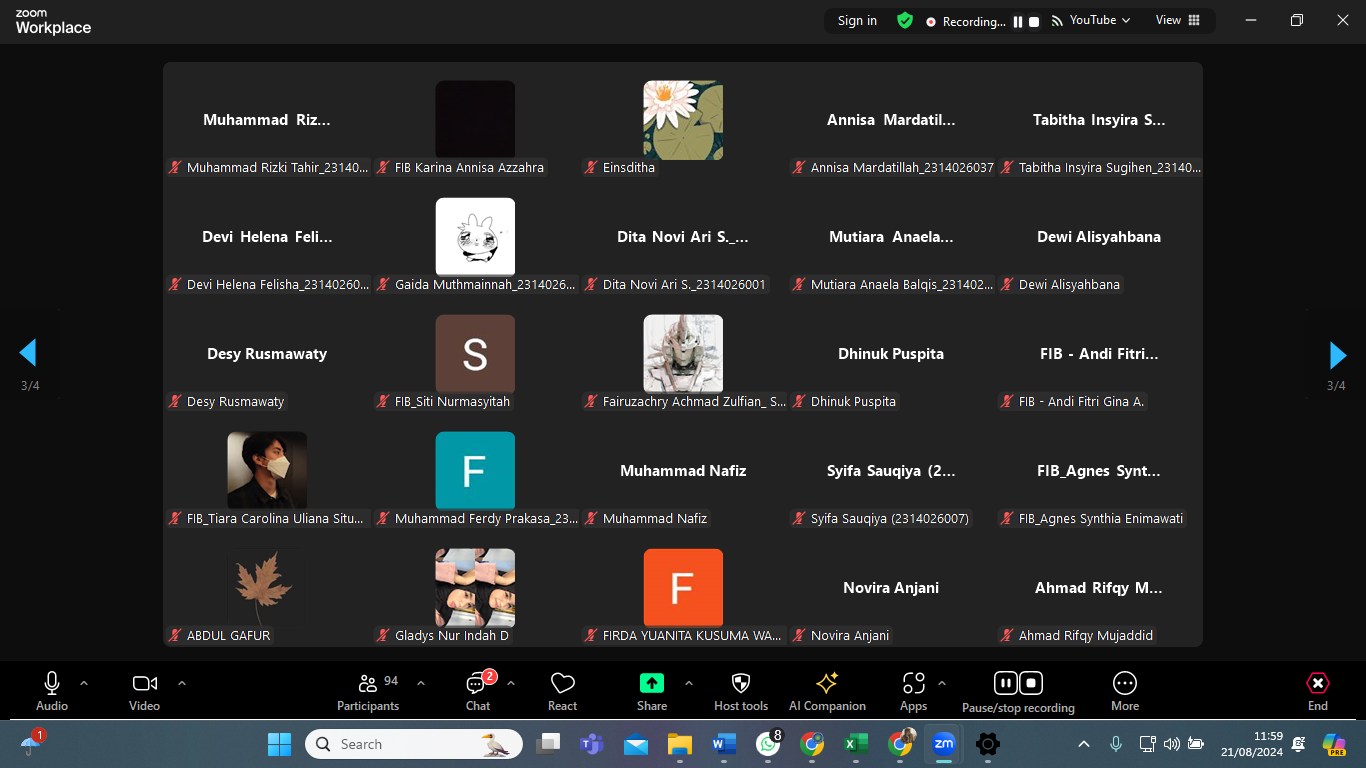Start video with the Video icon
This screenshot has height=768, width=1366.
coord(143,684)
